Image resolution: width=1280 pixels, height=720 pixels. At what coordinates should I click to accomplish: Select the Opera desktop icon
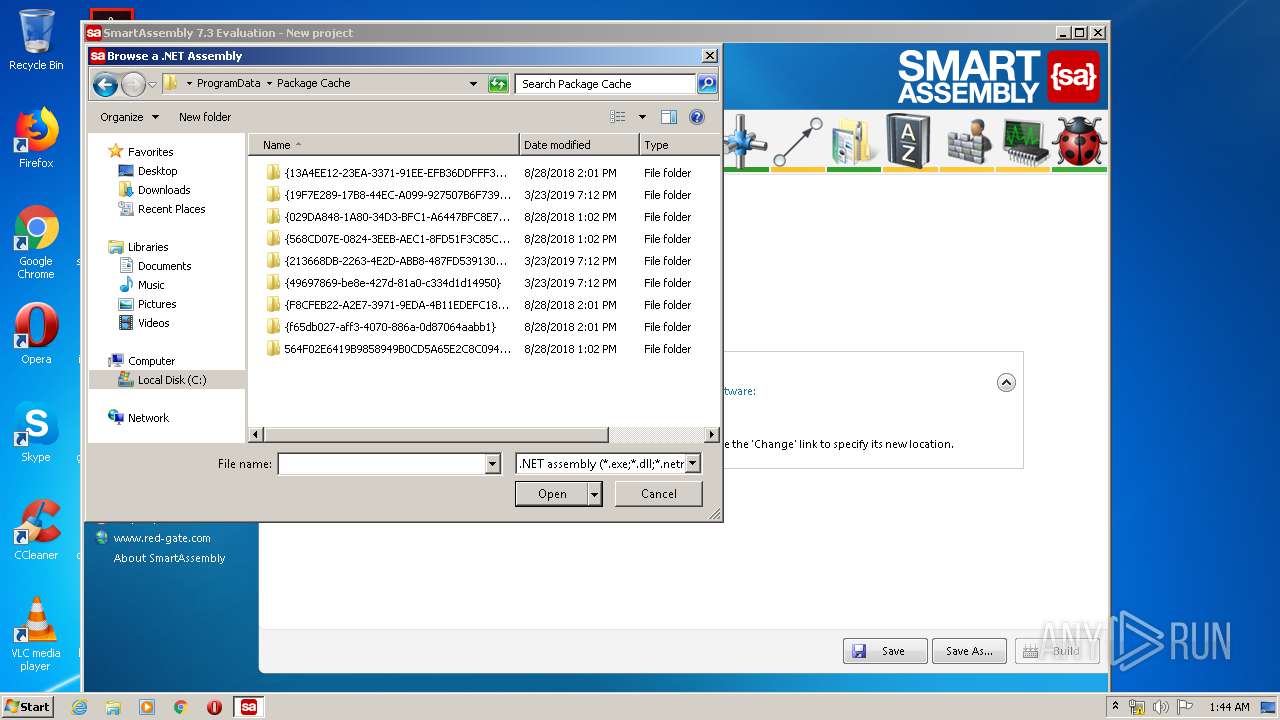tap(36, 334)
